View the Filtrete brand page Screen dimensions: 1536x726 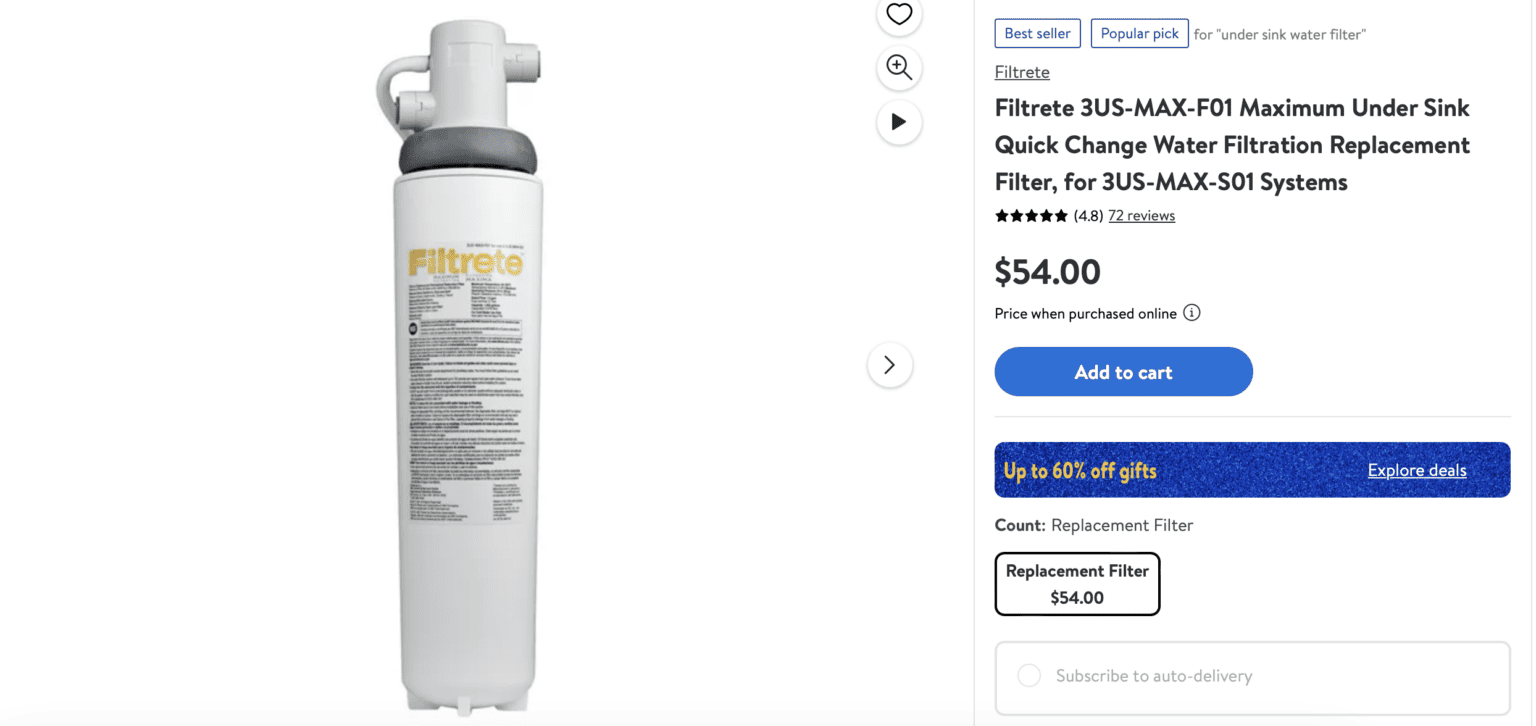[x=1021, y=71]
